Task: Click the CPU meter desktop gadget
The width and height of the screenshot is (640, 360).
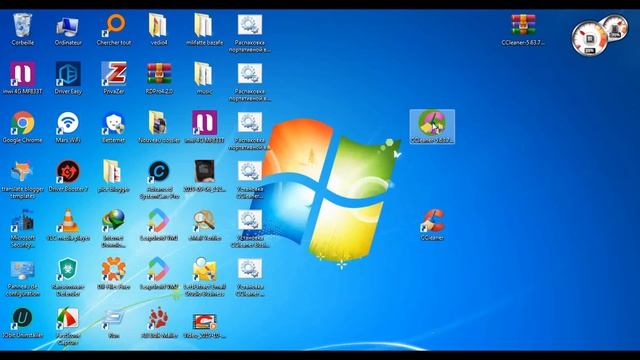Action: [589, 39]
